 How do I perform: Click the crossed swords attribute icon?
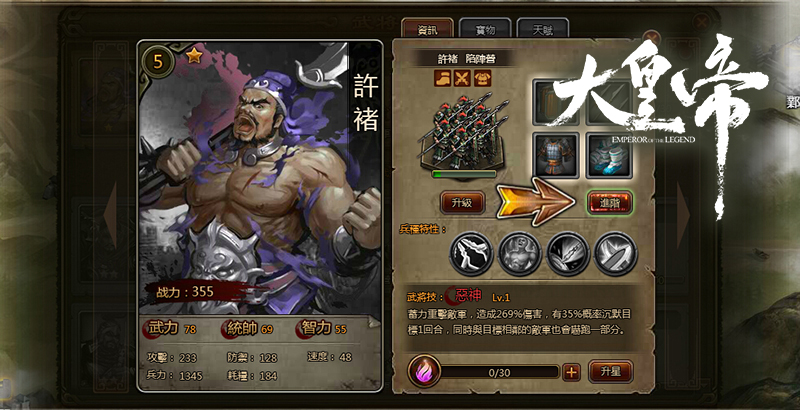[x=462, y=78]
